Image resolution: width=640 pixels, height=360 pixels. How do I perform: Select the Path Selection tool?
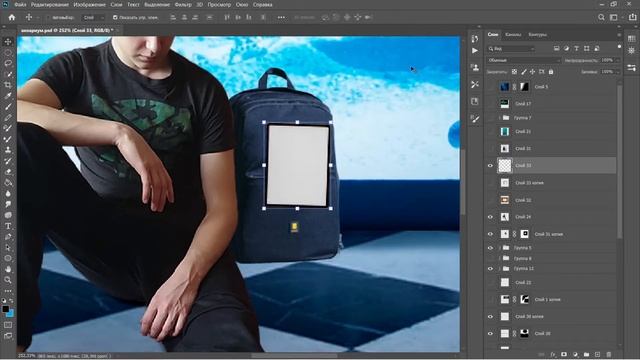(8, 247)
